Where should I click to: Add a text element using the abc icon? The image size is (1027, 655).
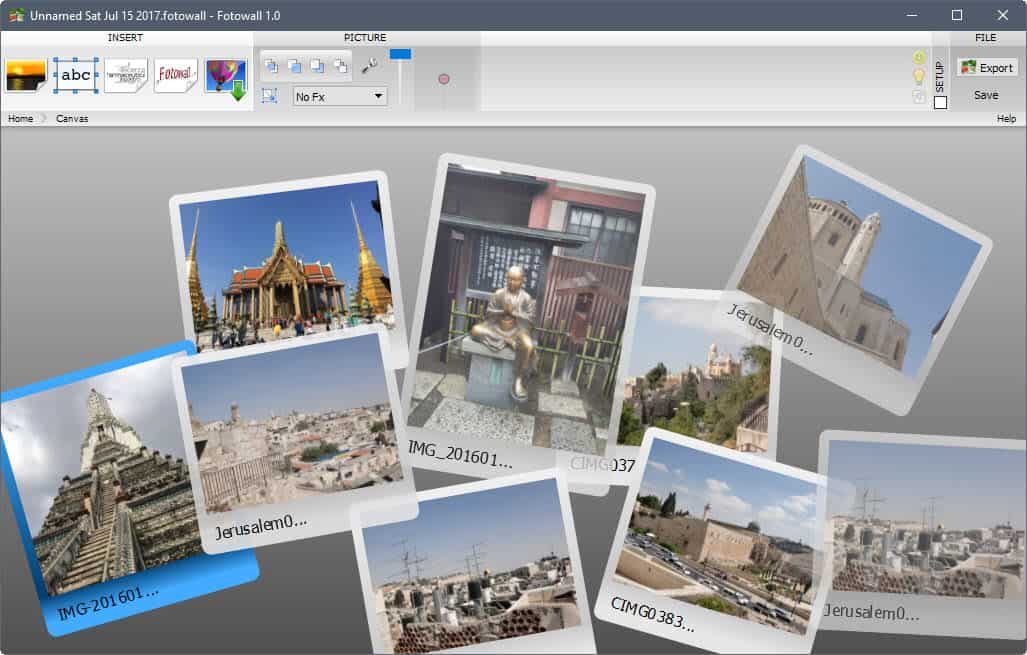click(75, 74)
